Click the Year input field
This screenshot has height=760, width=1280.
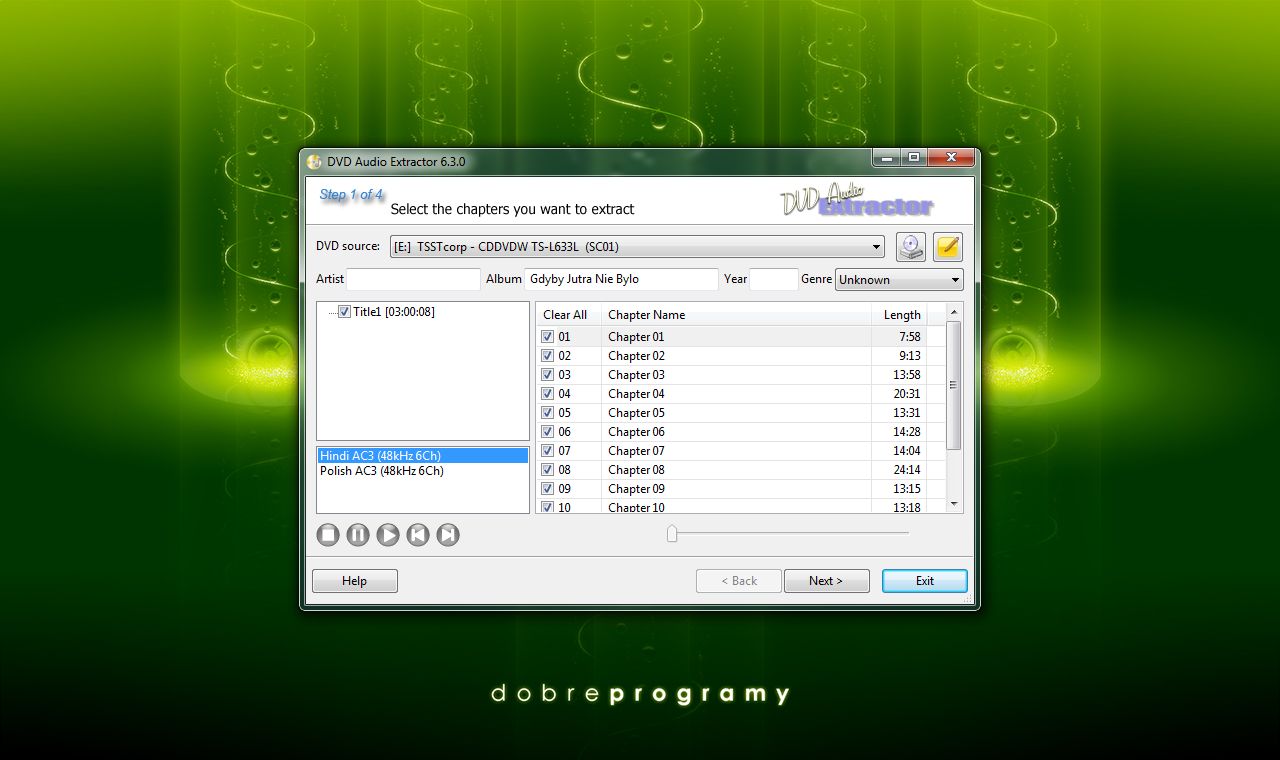[774, 279]
